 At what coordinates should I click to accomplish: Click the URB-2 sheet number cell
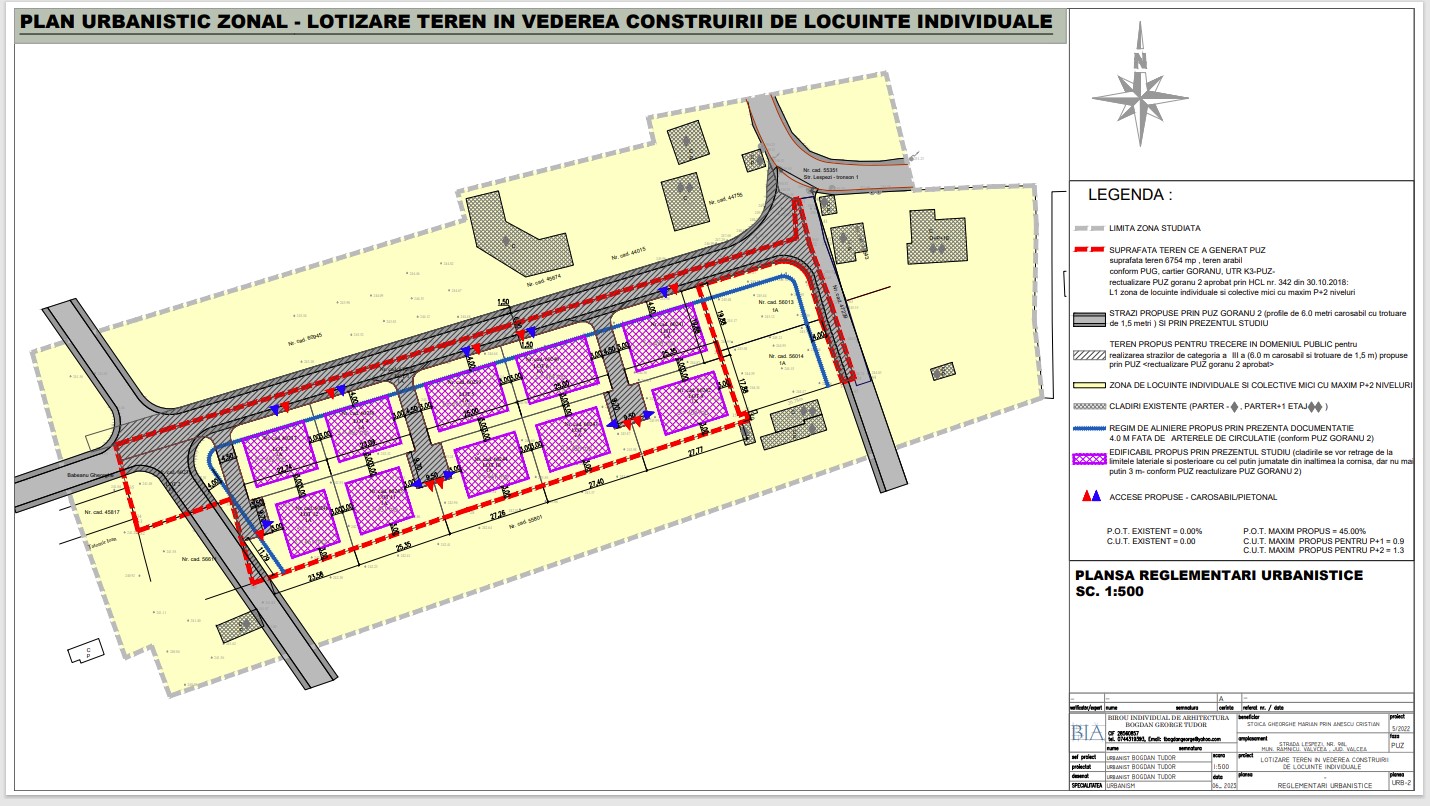1401,783
